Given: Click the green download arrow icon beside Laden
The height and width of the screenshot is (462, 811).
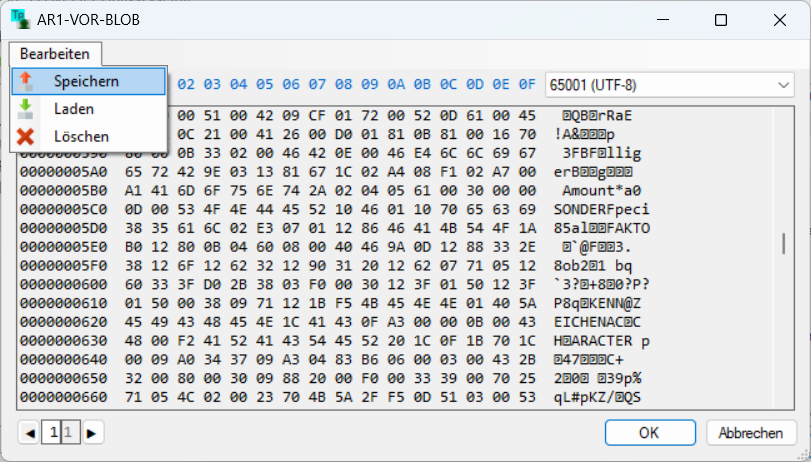Looking at the screenshot, I should [x=26, y=108].
